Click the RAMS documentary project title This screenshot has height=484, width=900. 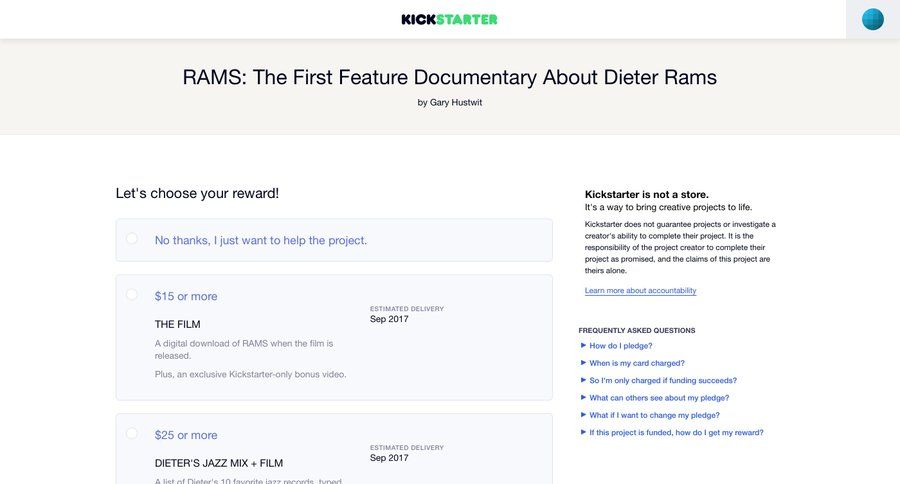tap(449, 77)
